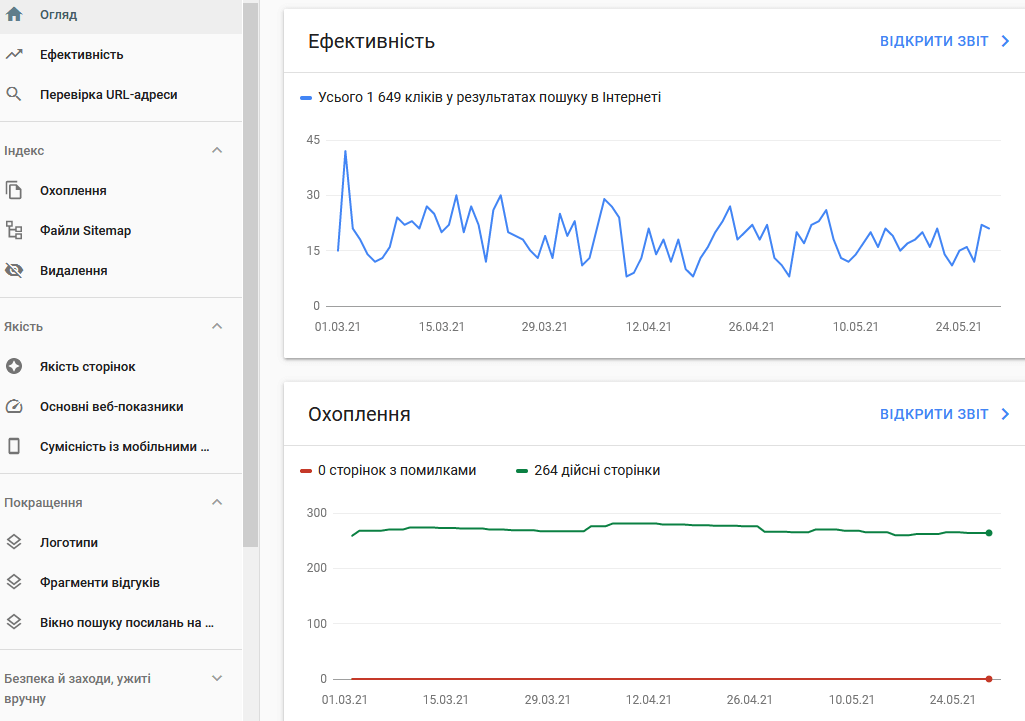Image resolution: width=1025 pixels, height=721 pixels.
Task: Expand the Безпека й заходи section
Action: [x=217, y=679]
